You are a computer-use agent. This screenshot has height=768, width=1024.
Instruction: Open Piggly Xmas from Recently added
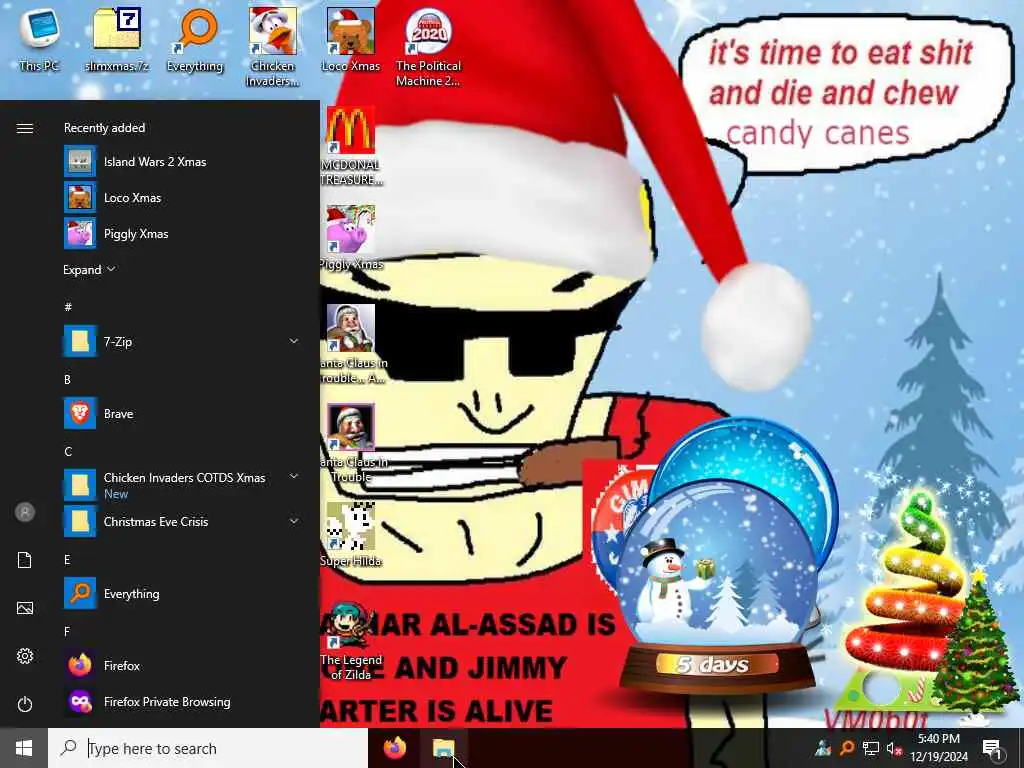click(181, 233)
